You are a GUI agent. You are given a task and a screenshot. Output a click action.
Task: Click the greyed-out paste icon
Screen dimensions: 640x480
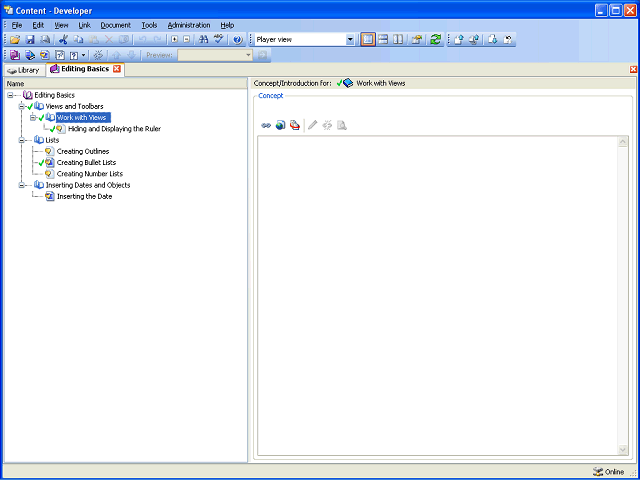point(93,40)
